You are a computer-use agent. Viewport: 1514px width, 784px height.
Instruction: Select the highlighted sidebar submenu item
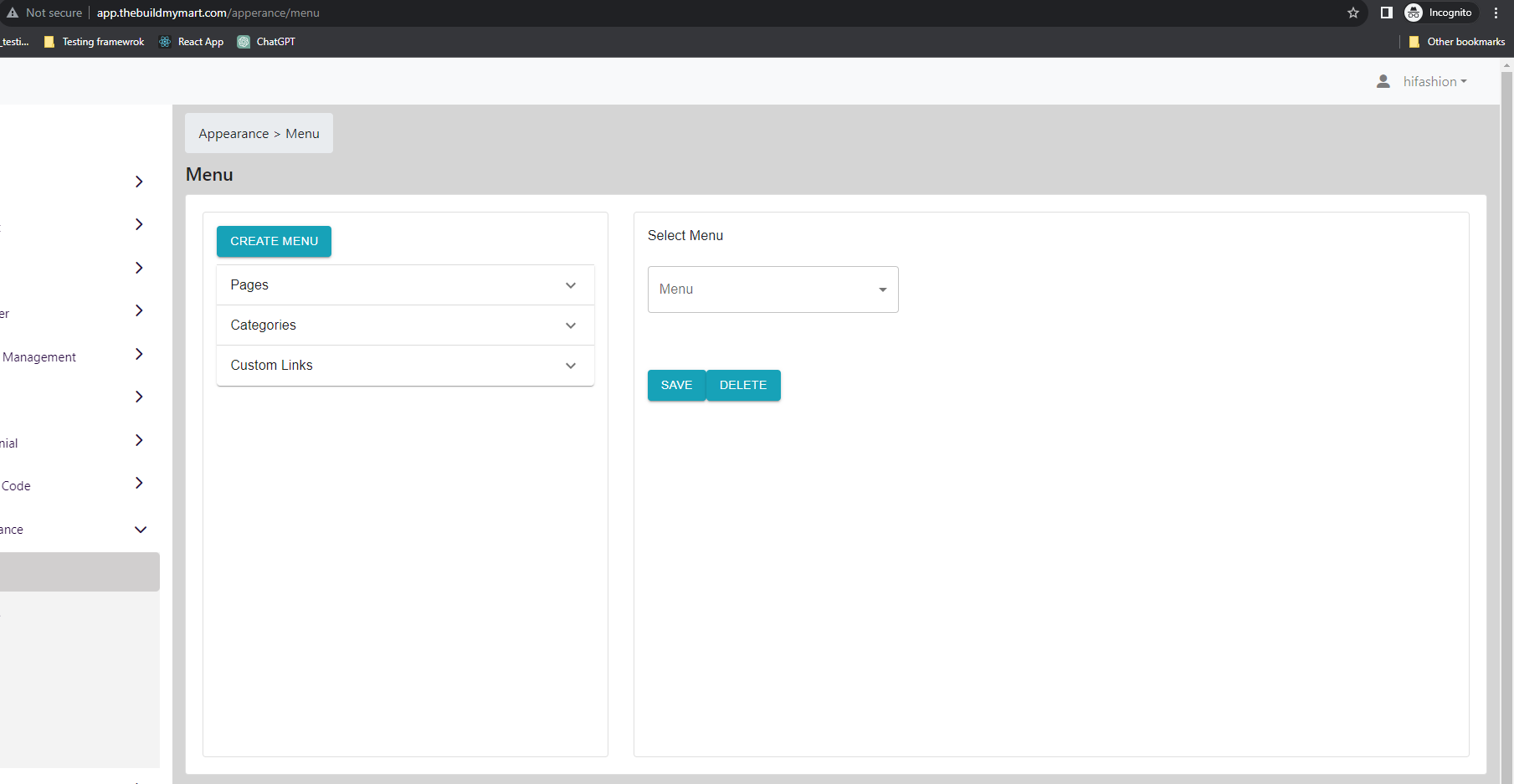[x=80, y=571]
